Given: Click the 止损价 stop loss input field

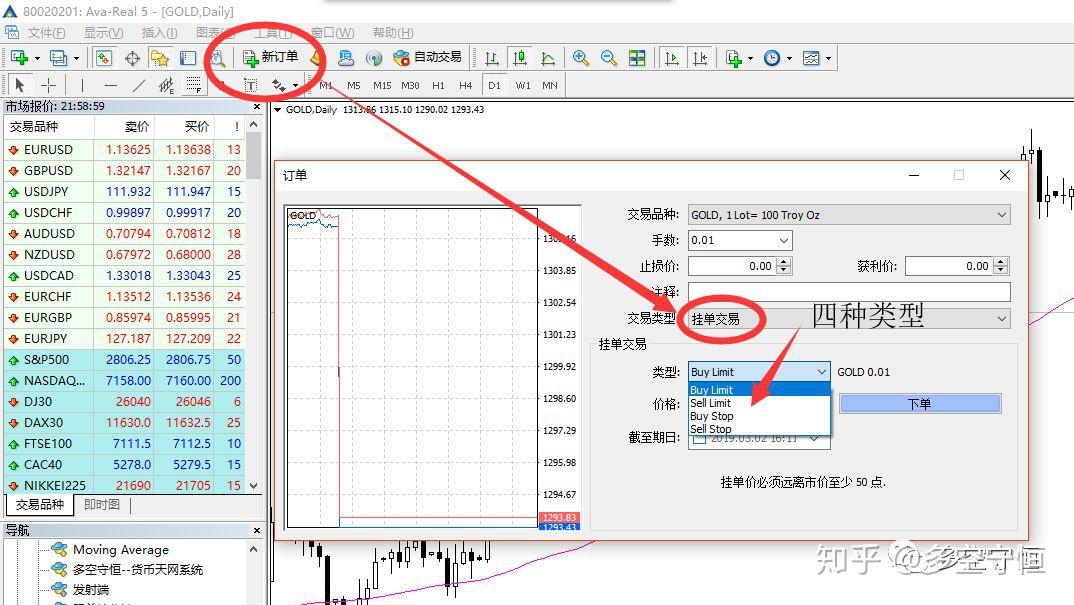Looking at the screenshot, I should (x=732, y=266).
